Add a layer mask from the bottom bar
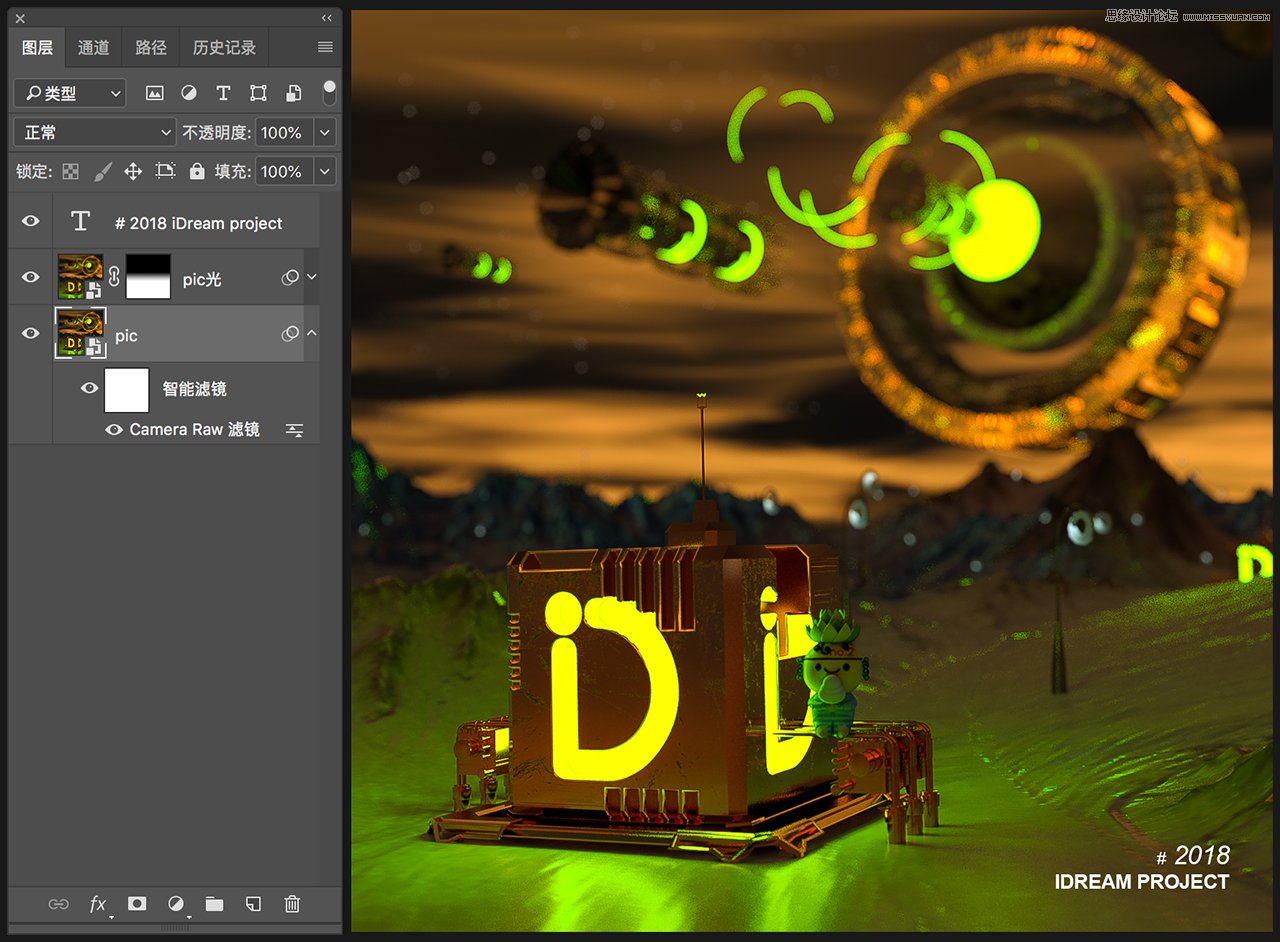Screen dimensions: 1280x942 pos(136,904)
